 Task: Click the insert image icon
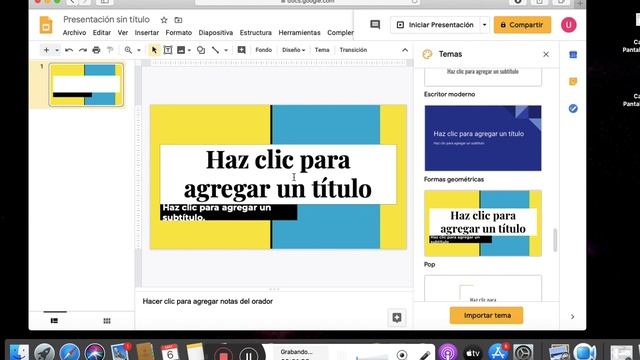tap(181, 50)
